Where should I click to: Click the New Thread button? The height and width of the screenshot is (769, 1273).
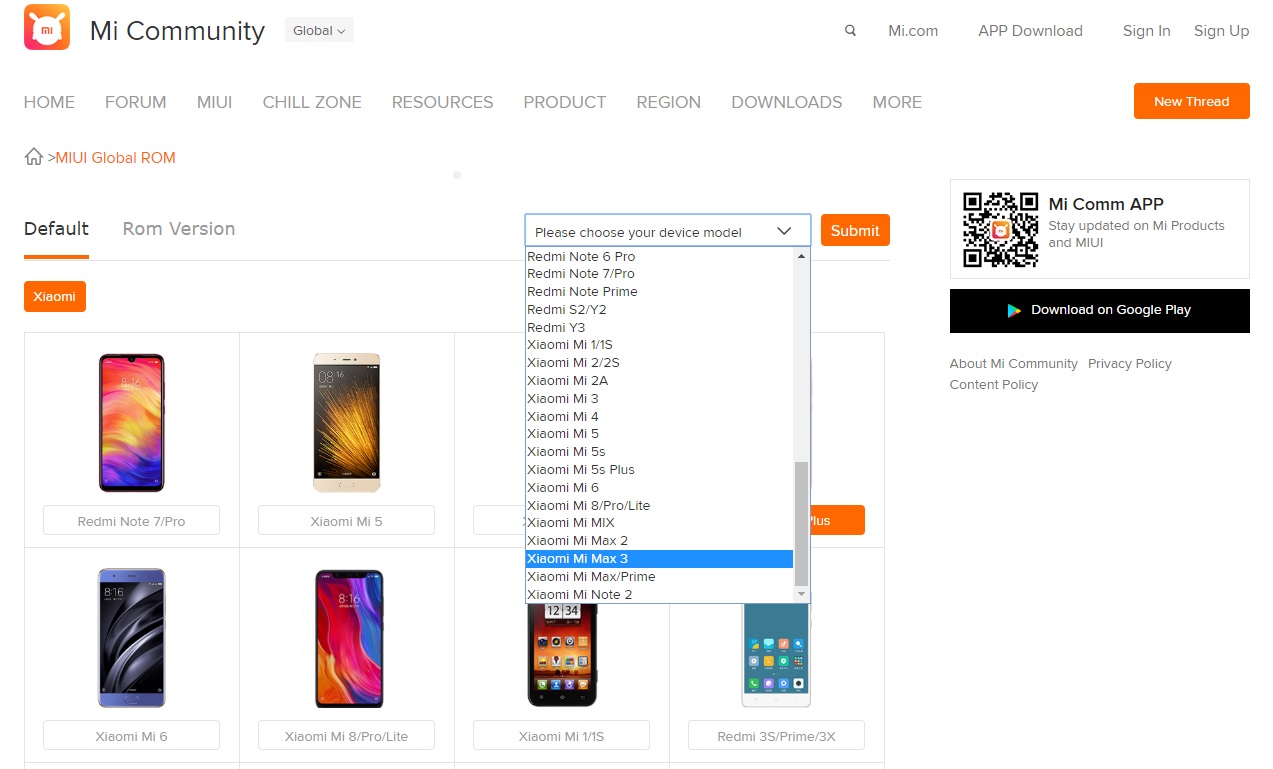(1191, 101)
